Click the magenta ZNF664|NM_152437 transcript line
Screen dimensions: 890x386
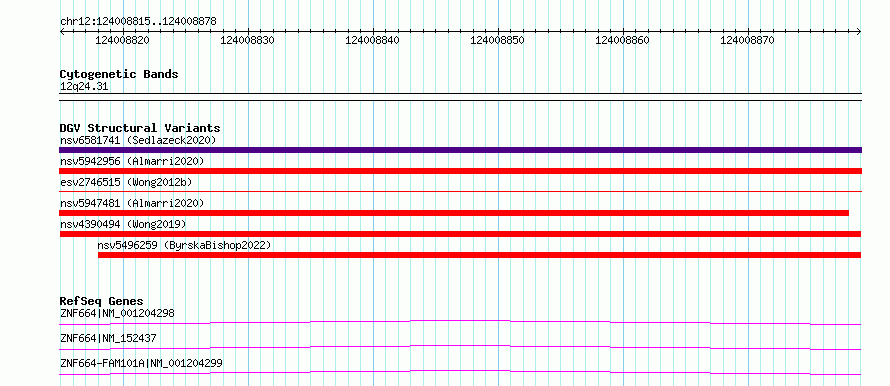tap(460, 347)
